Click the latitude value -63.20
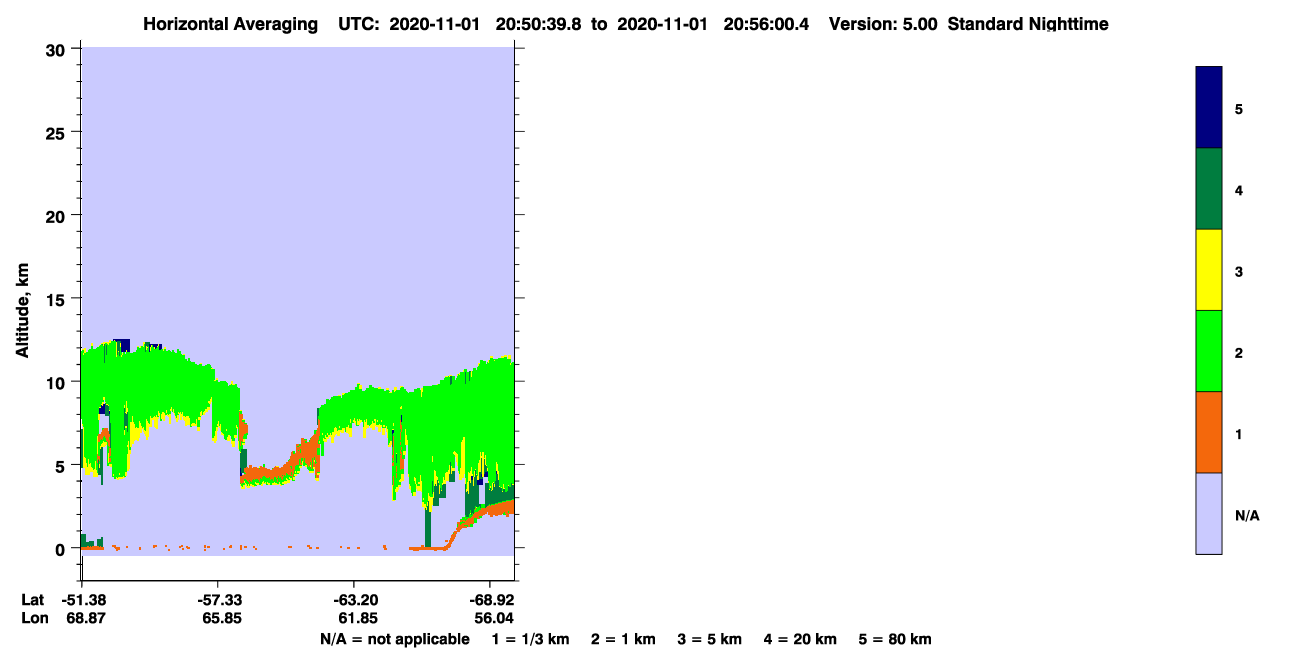Viewport: 1300px width, 667px height. click(x=354, y=599)
